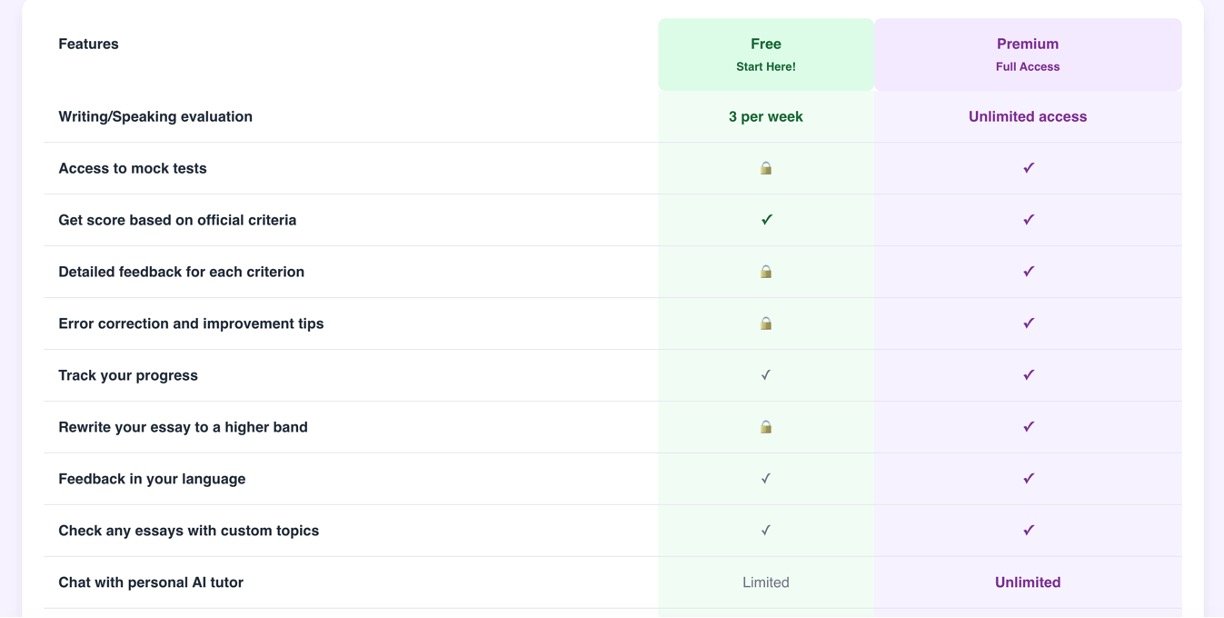Click Premium checkmark for detailed feedback row
Screen dimensions: 1224x618
[1028, 271]
